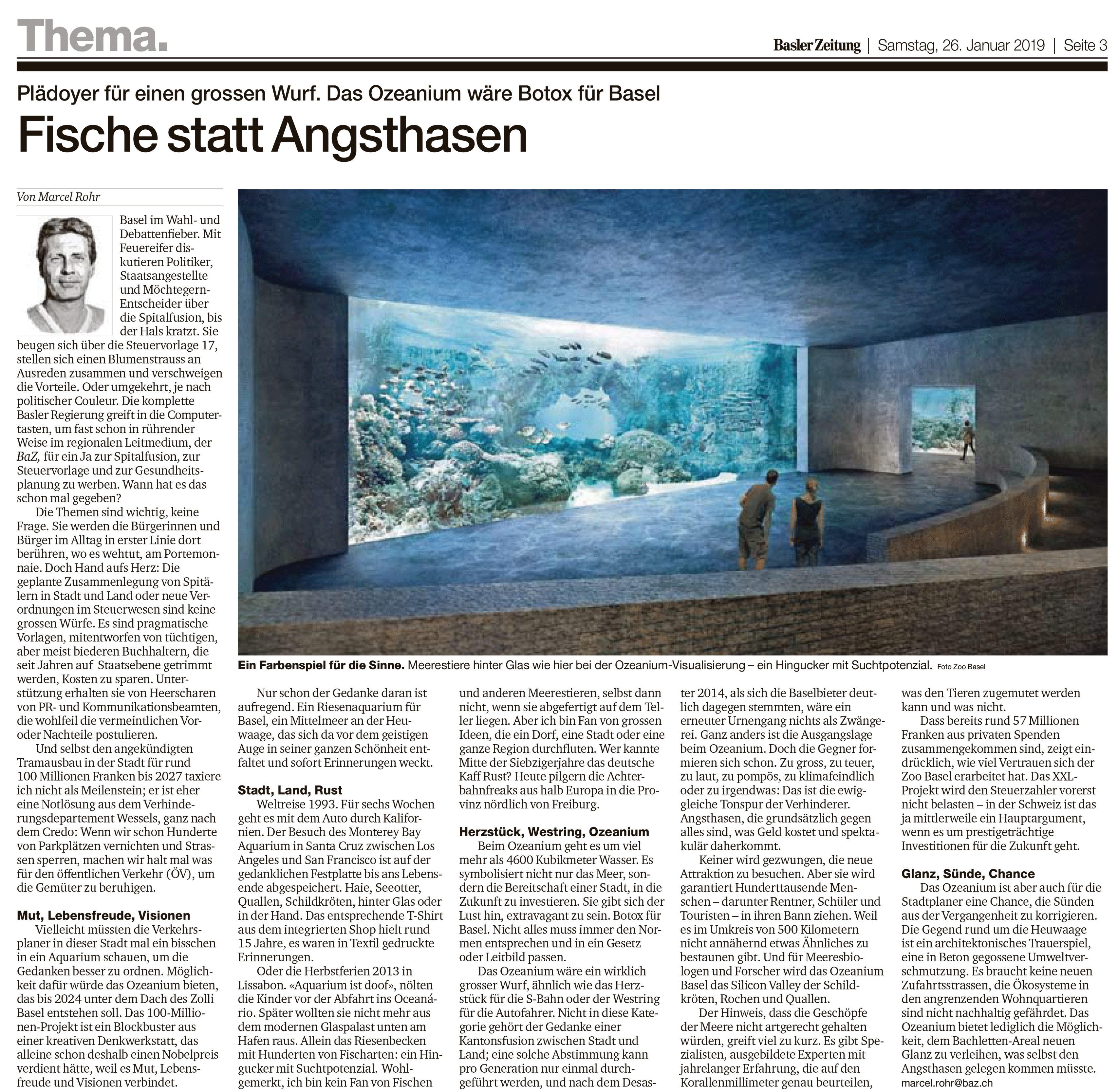Click the marcel.rohr@baz.ch email address
Screen dimensions: 1118x1092
point(947,1083)
